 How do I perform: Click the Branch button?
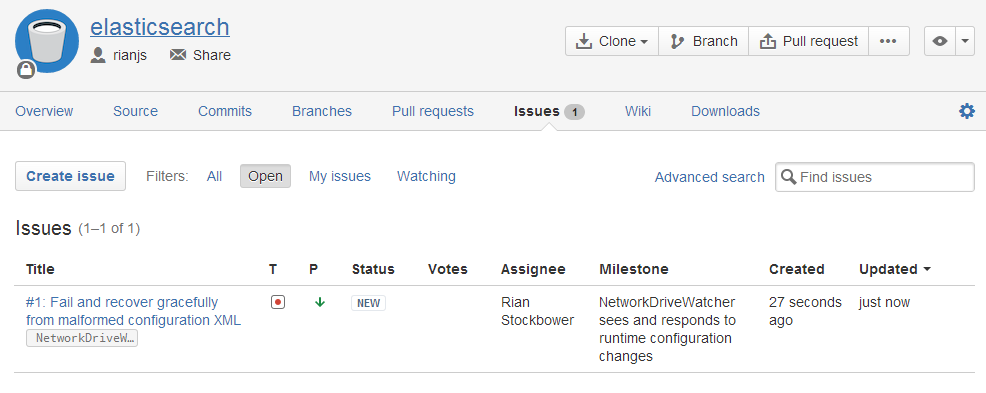pos(704,41)
